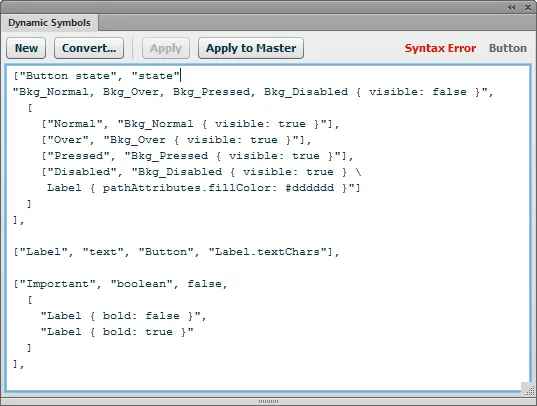This screenshot has width=537, height=406.
Task: Click the greyed-out Apply button
Action: [x=166, y=48]
